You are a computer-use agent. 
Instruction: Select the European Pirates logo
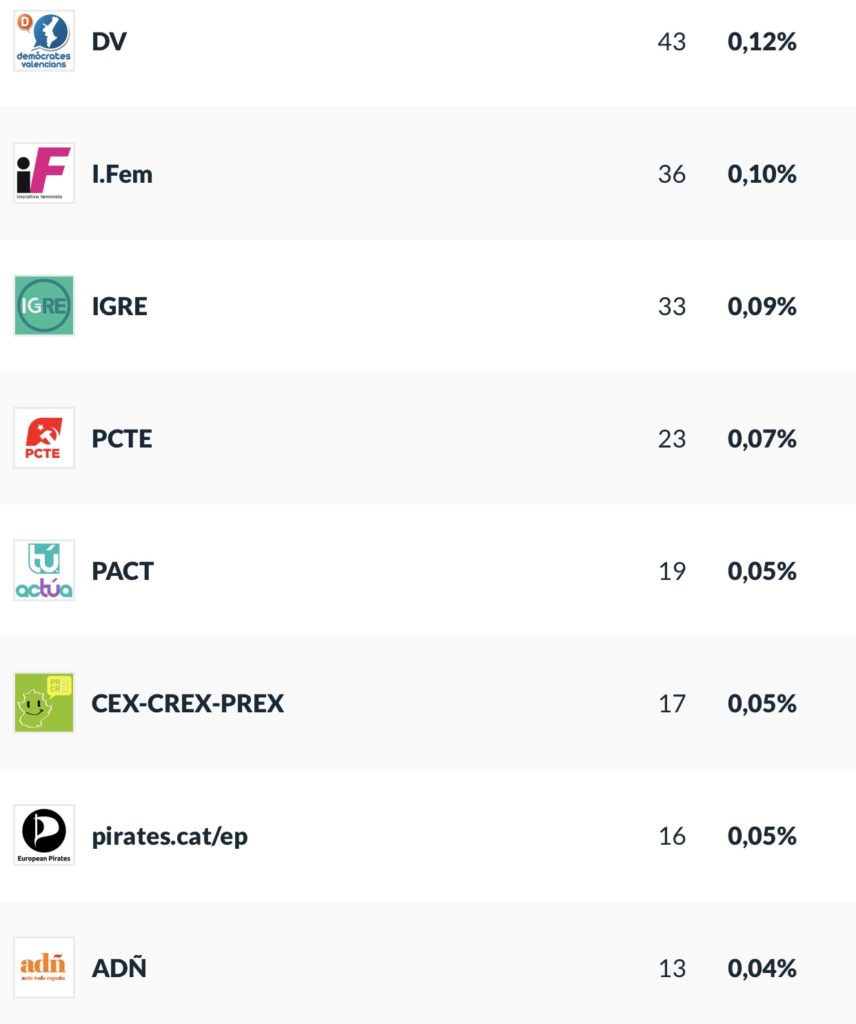tap(44, 835)
